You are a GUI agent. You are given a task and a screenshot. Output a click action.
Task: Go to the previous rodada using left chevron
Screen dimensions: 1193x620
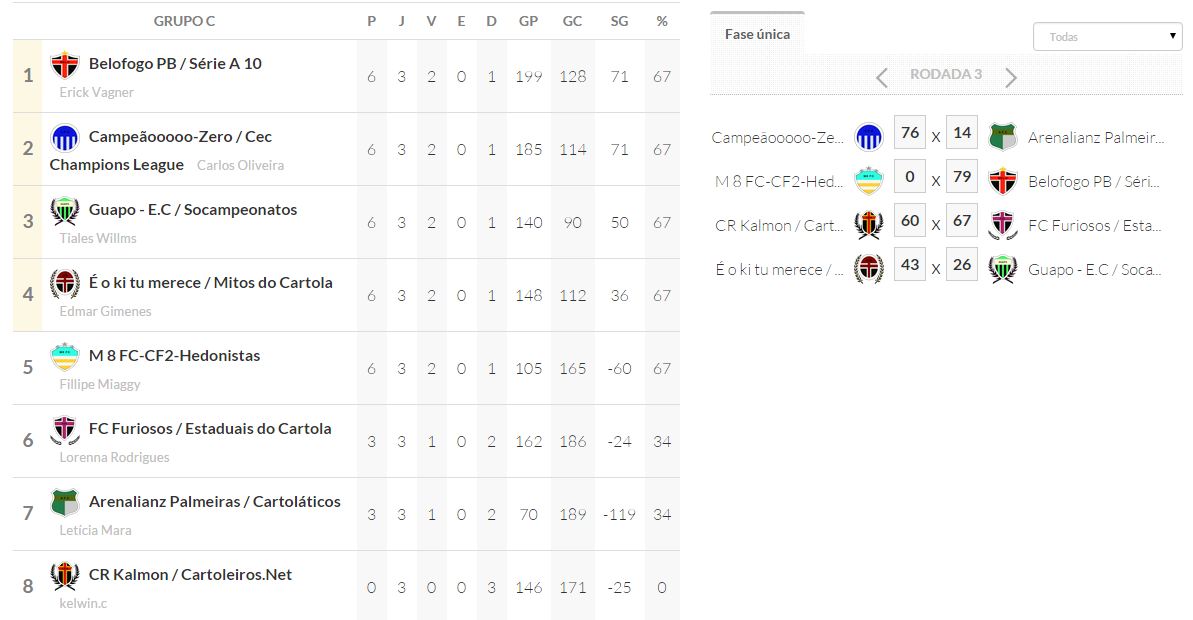[881, 77]
